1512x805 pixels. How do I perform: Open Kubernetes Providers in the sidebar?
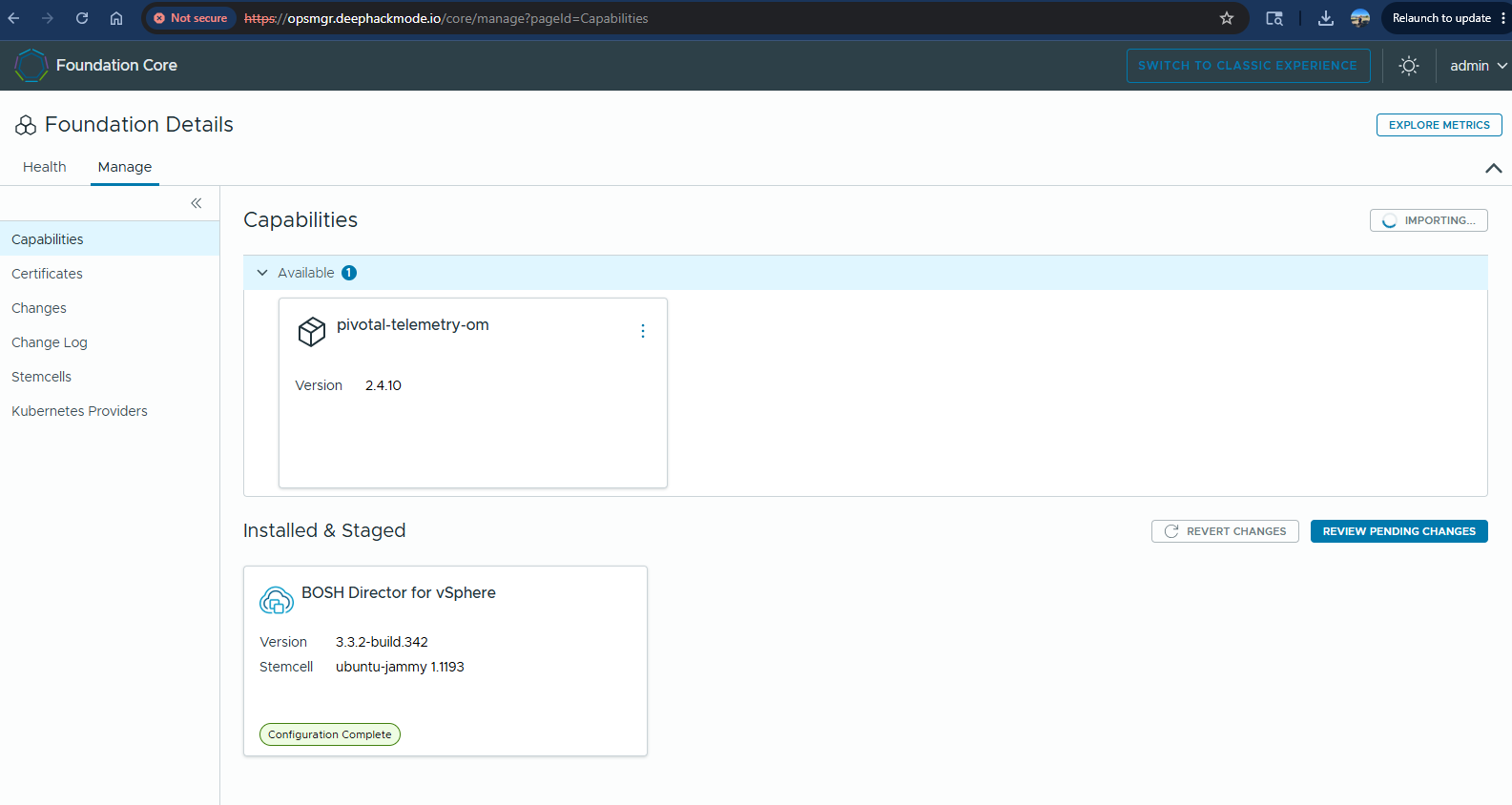coord(110,410)
